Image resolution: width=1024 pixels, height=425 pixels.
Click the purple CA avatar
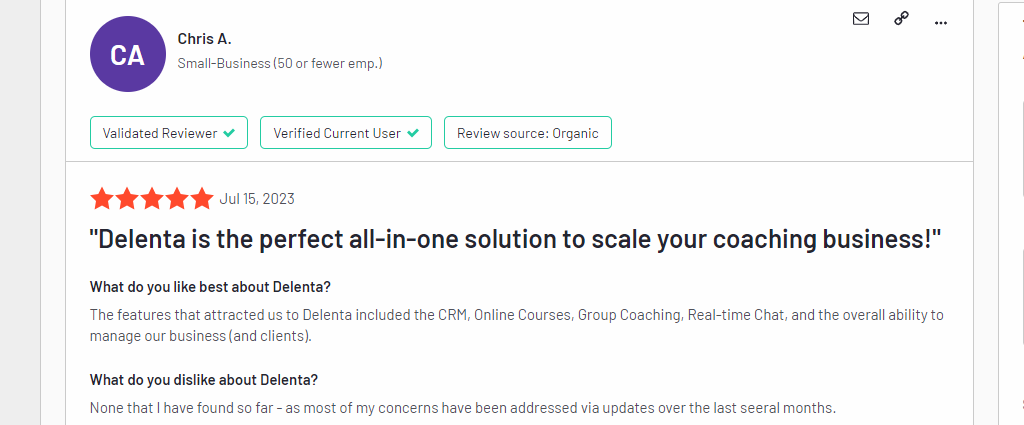127,55
